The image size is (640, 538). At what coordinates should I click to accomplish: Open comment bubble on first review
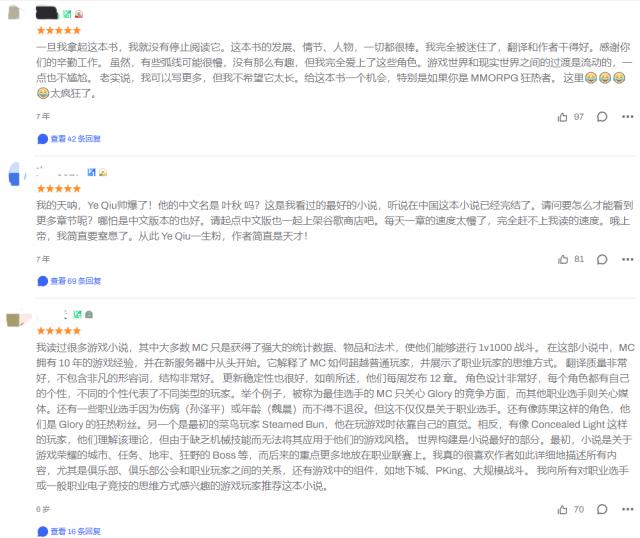(x=602, y=117)
